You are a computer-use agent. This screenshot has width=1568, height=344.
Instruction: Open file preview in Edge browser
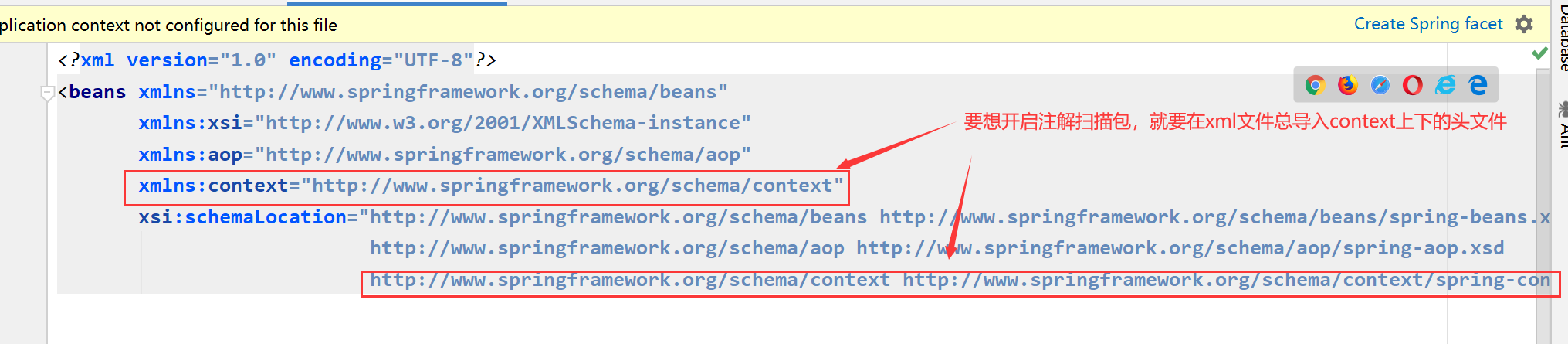click(x=1478, y=85)
